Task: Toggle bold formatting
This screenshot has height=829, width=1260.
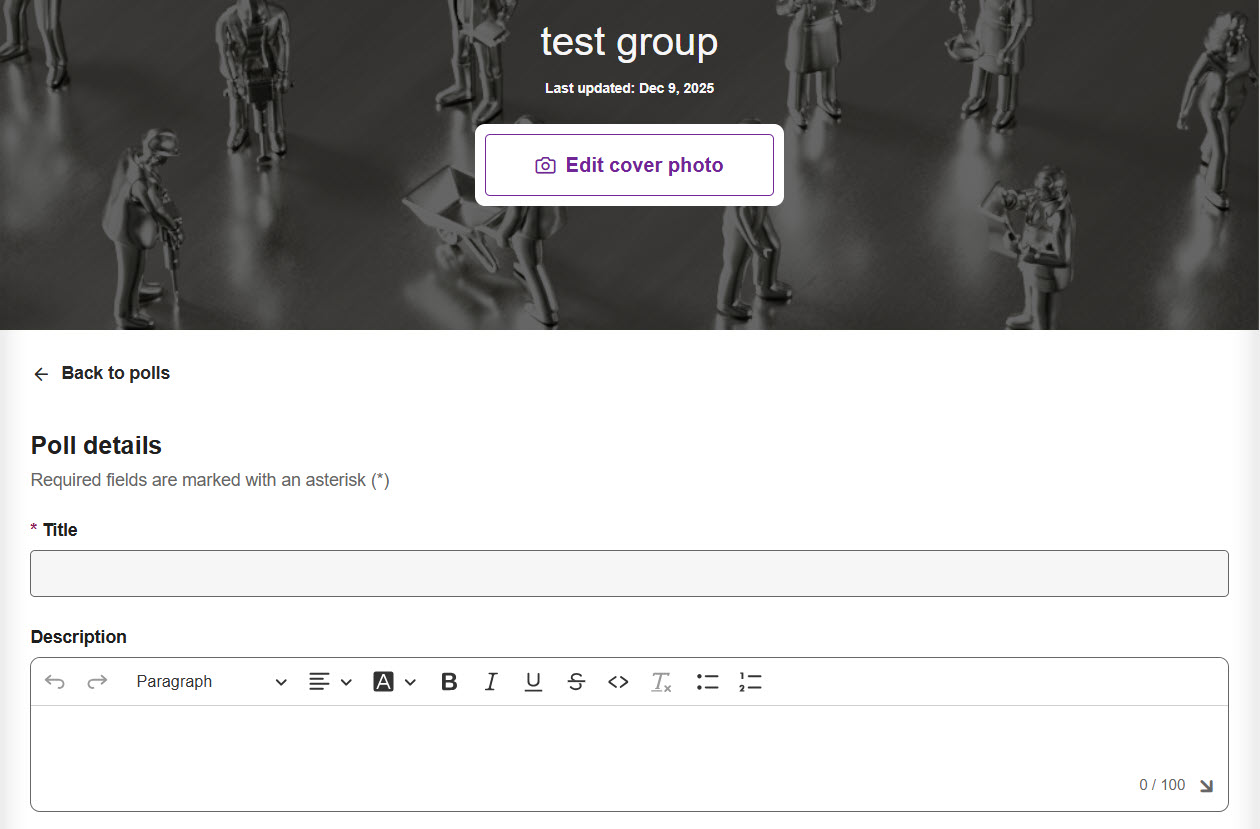Action: coord(449,682)
